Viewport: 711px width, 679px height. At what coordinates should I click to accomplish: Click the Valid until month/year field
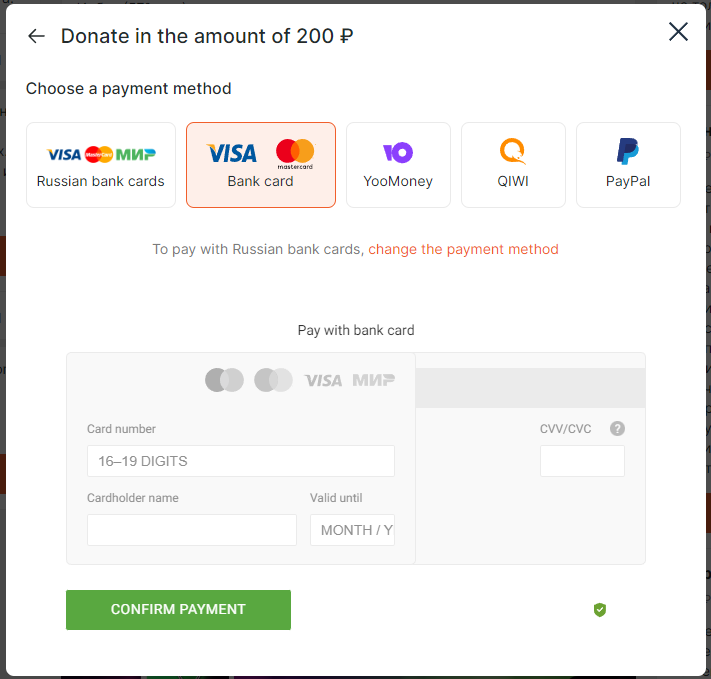[x=352, y=530]
